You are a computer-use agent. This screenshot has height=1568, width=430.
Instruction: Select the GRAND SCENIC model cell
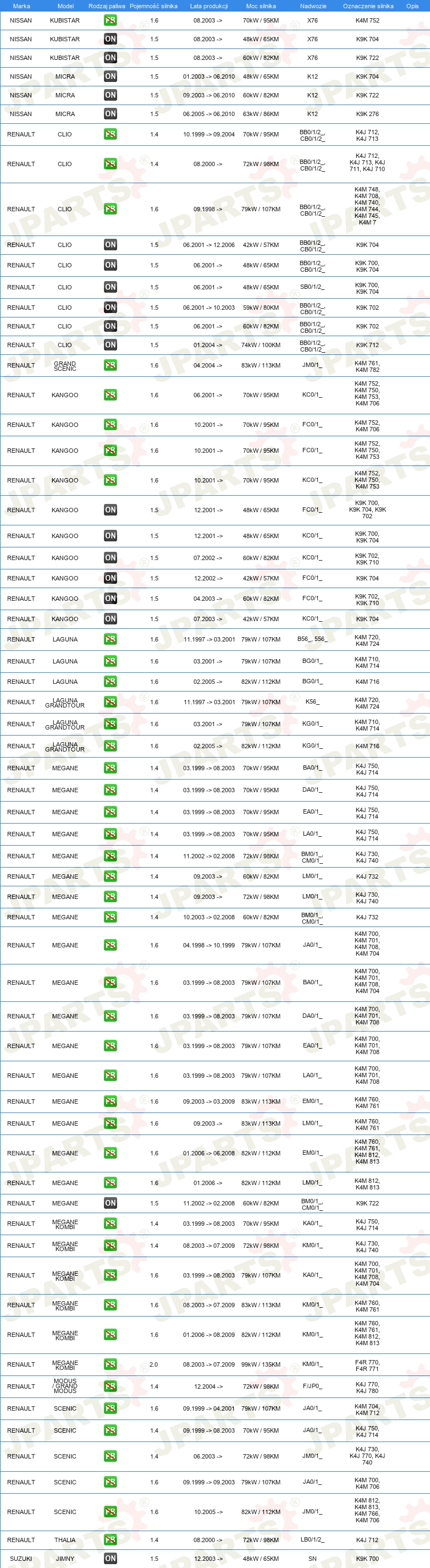click(65, 366)
